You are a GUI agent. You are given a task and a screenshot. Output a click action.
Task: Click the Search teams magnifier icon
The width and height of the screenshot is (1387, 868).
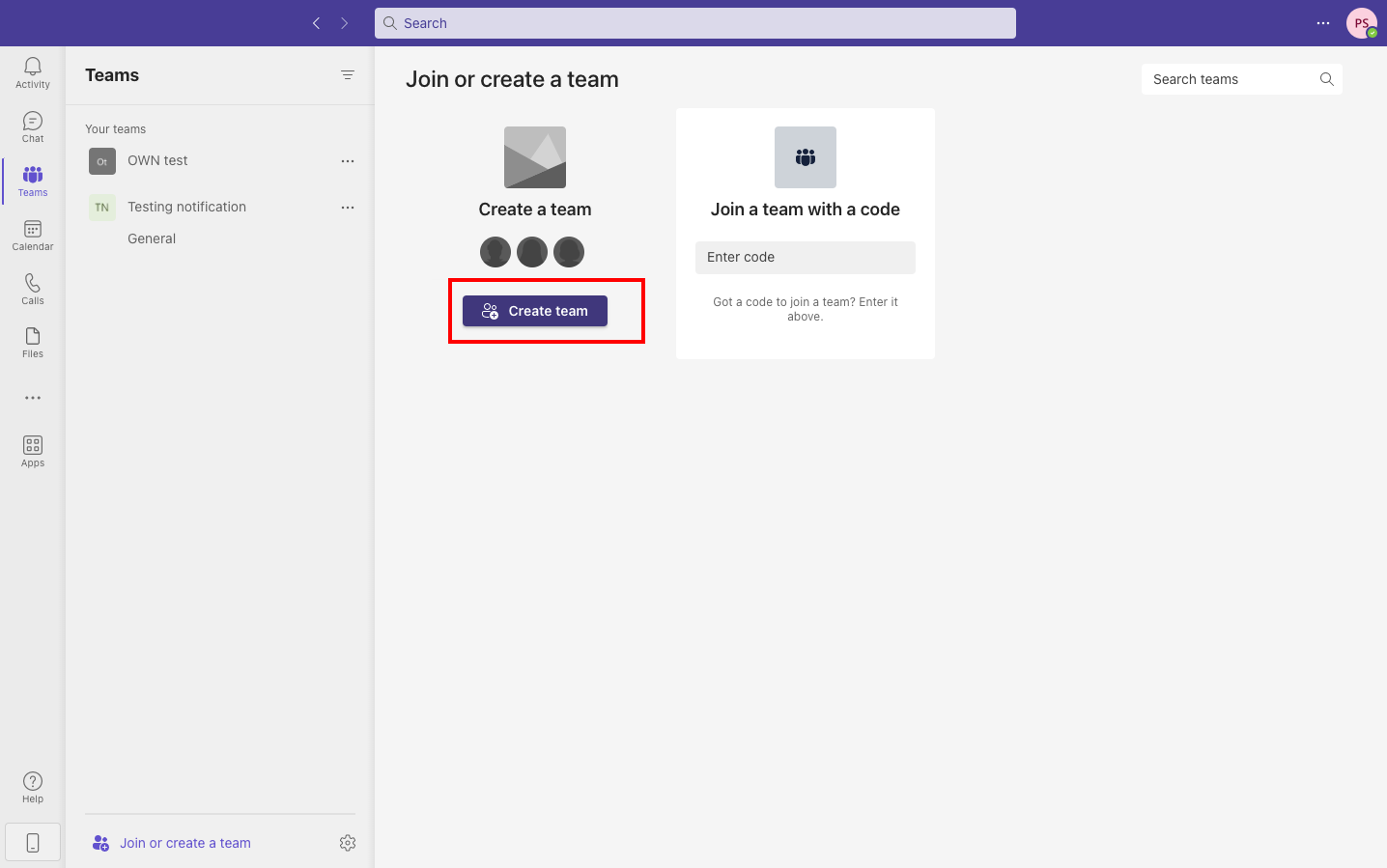click(1327, 79)
